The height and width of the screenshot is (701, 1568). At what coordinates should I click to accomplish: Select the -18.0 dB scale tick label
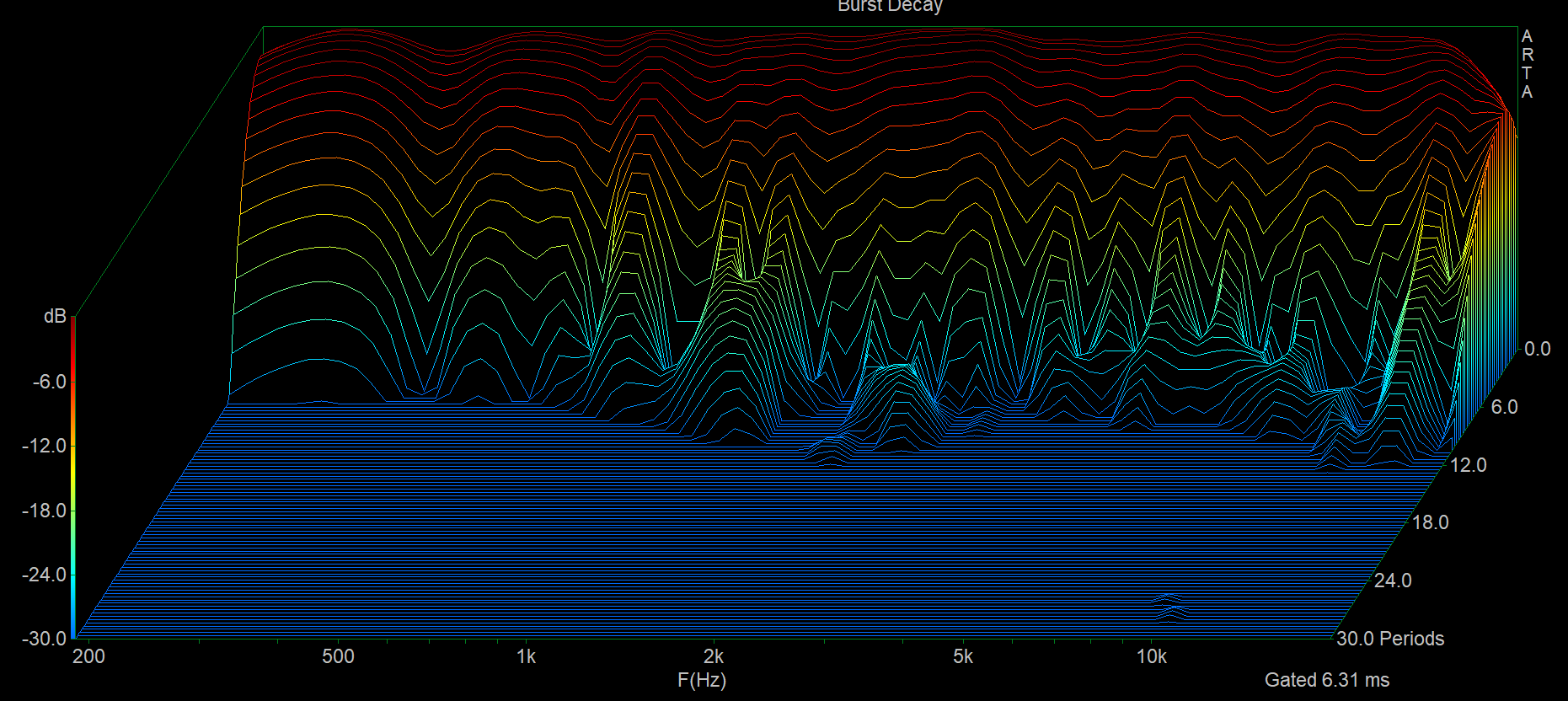click(44, 511)
